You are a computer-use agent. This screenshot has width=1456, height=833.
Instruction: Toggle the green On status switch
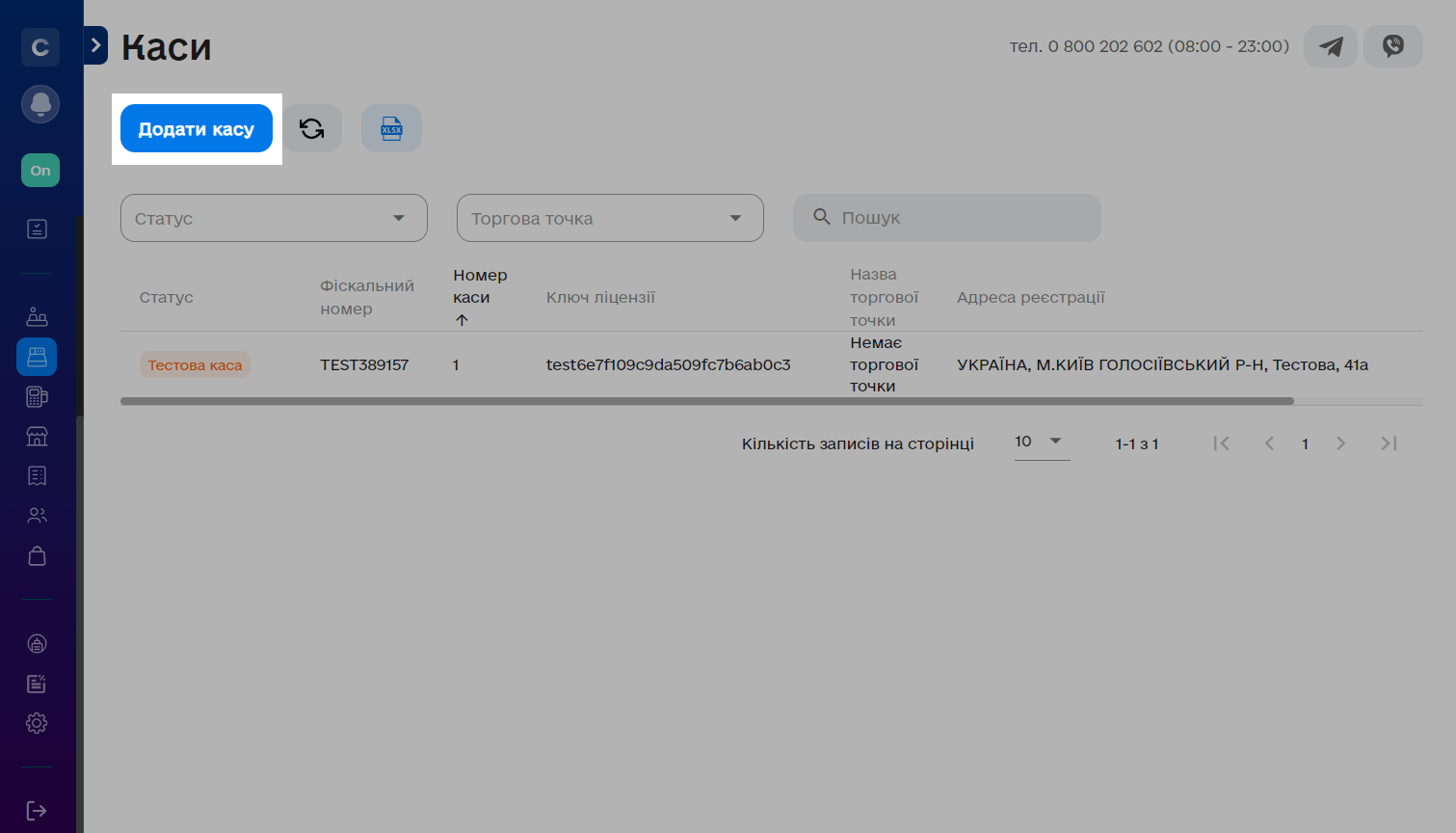[x=40, y=171]
